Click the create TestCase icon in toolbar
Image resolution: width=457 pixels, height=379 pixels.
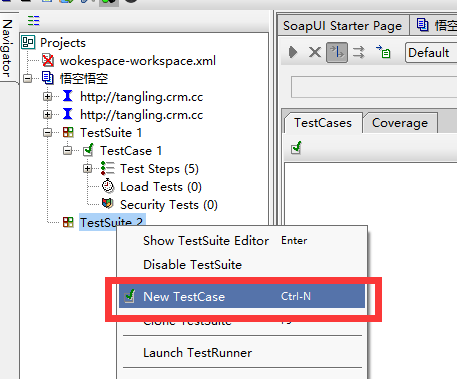[383, 52]
